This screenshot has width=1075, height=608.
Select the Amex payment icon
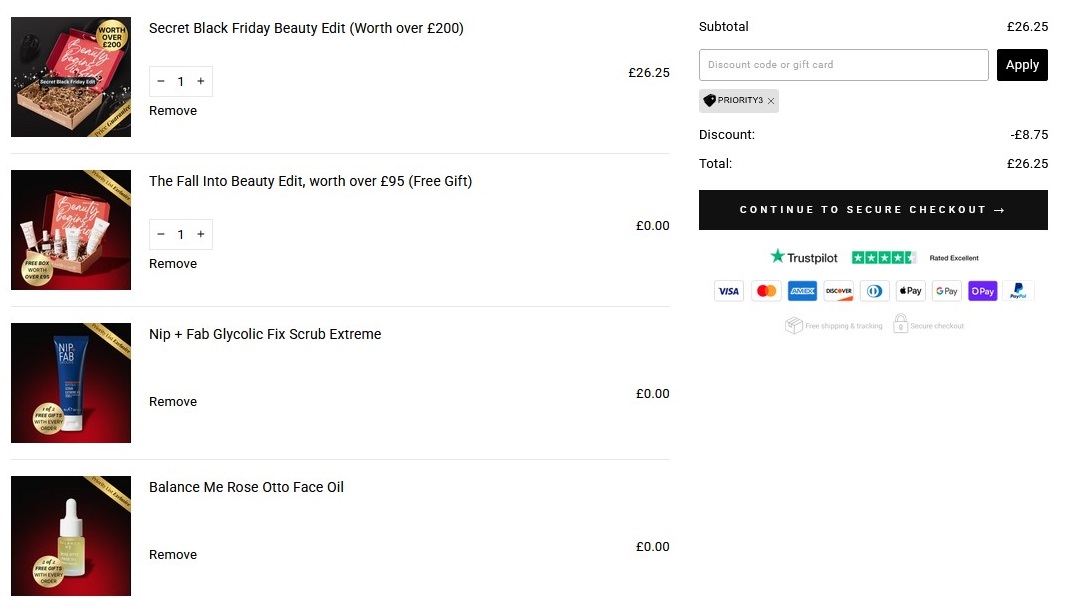click(x=802, y=291)
